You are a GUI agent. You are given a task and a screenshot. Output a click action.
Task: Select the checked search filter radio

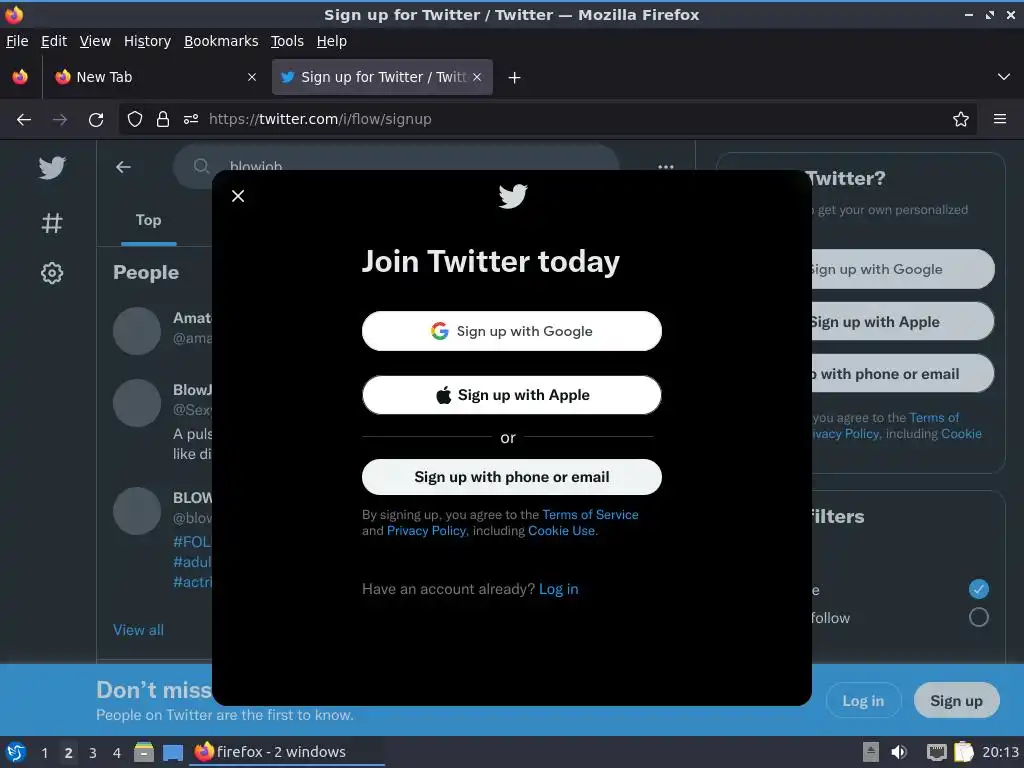pyautogui.click(x=978, y=589)
